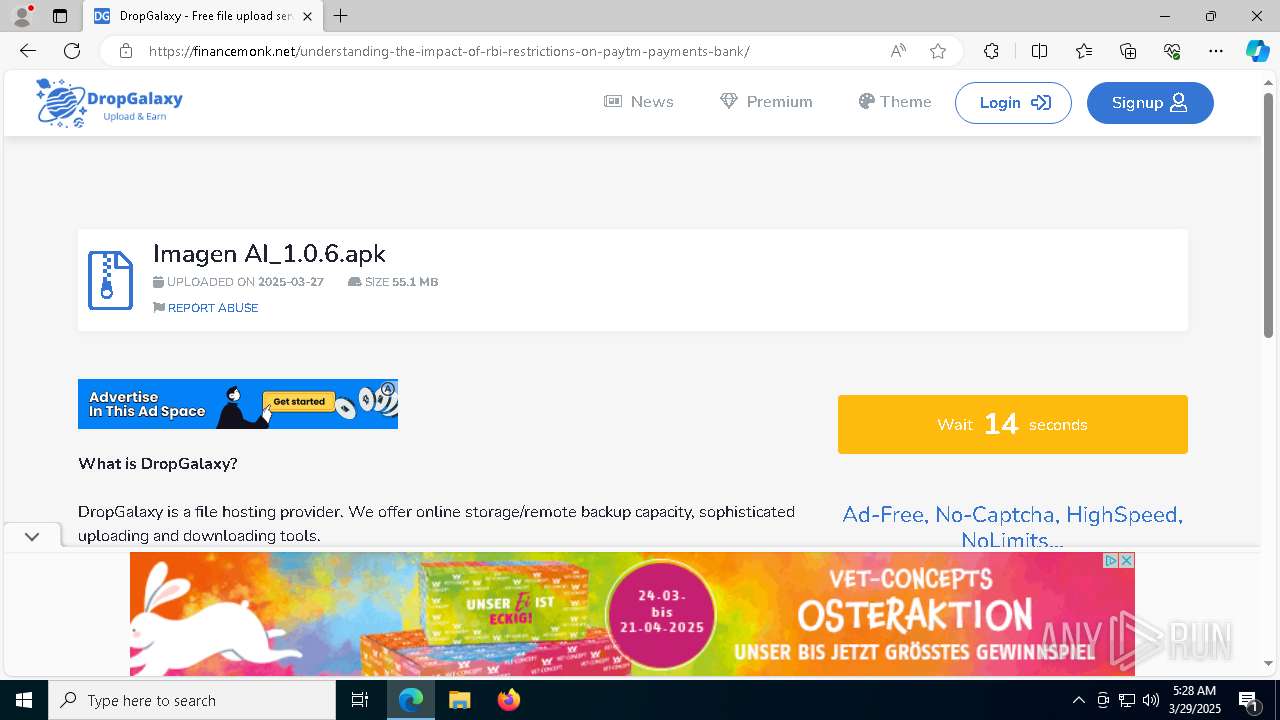Open File Explorer from the taskbar

coord(459,700)
